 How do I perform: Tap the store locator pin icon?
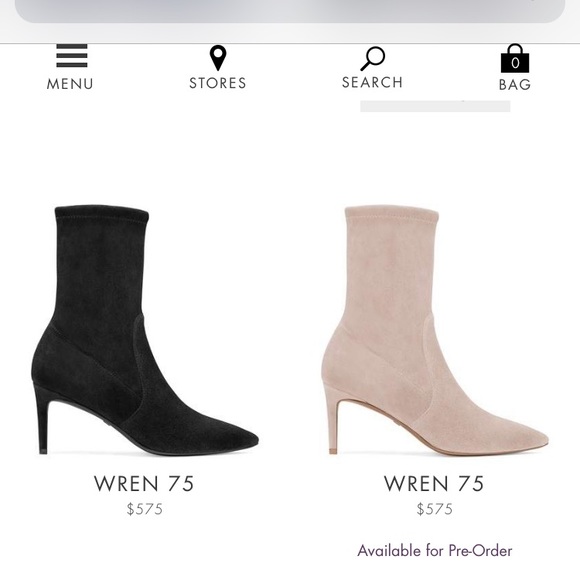click(218, 58)
